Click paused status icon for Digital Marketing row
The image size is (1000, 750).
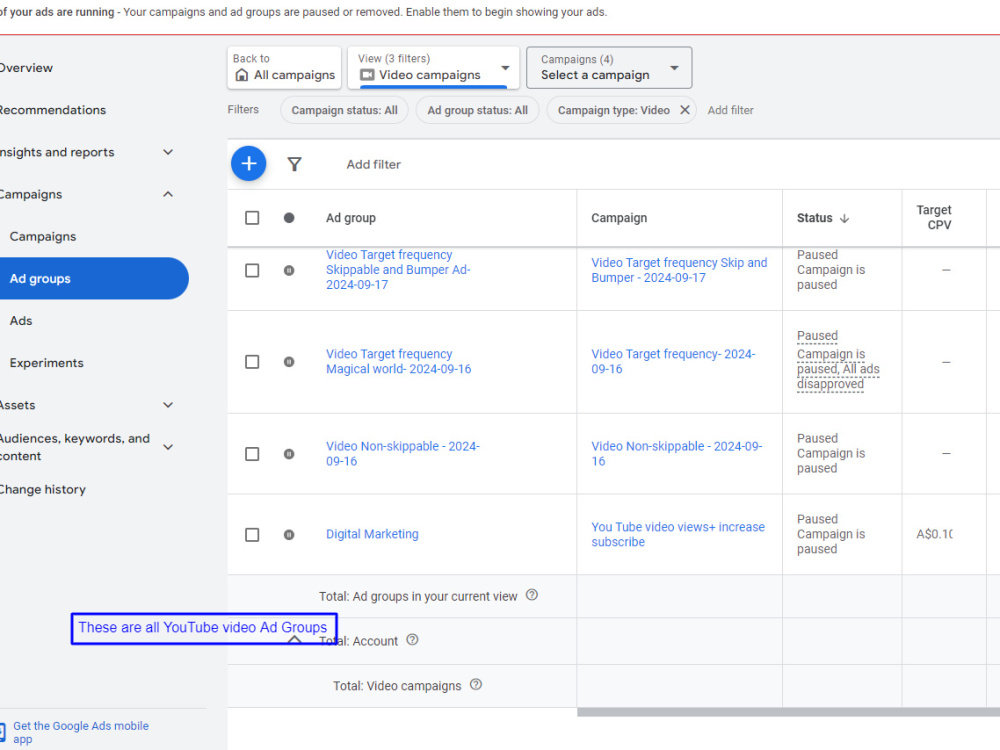289,534
